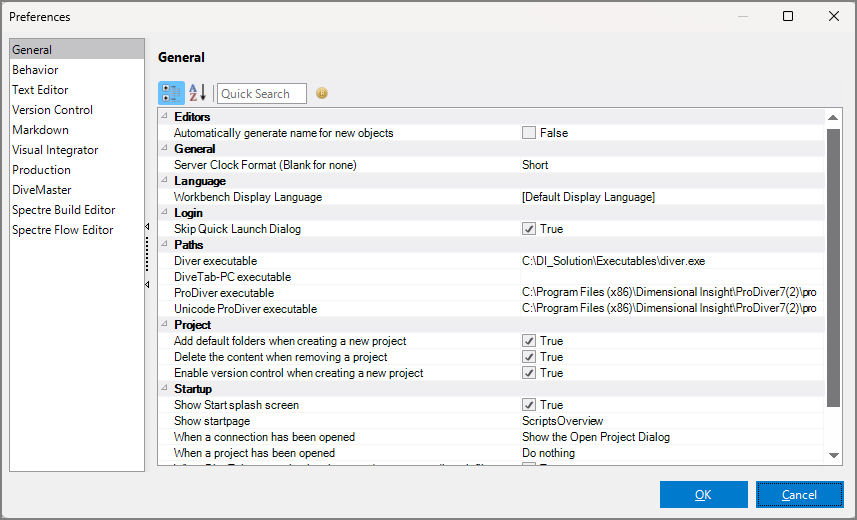Switch to the Categorized view icon
This screenshot has height=520, width=857.
(171, 93)
